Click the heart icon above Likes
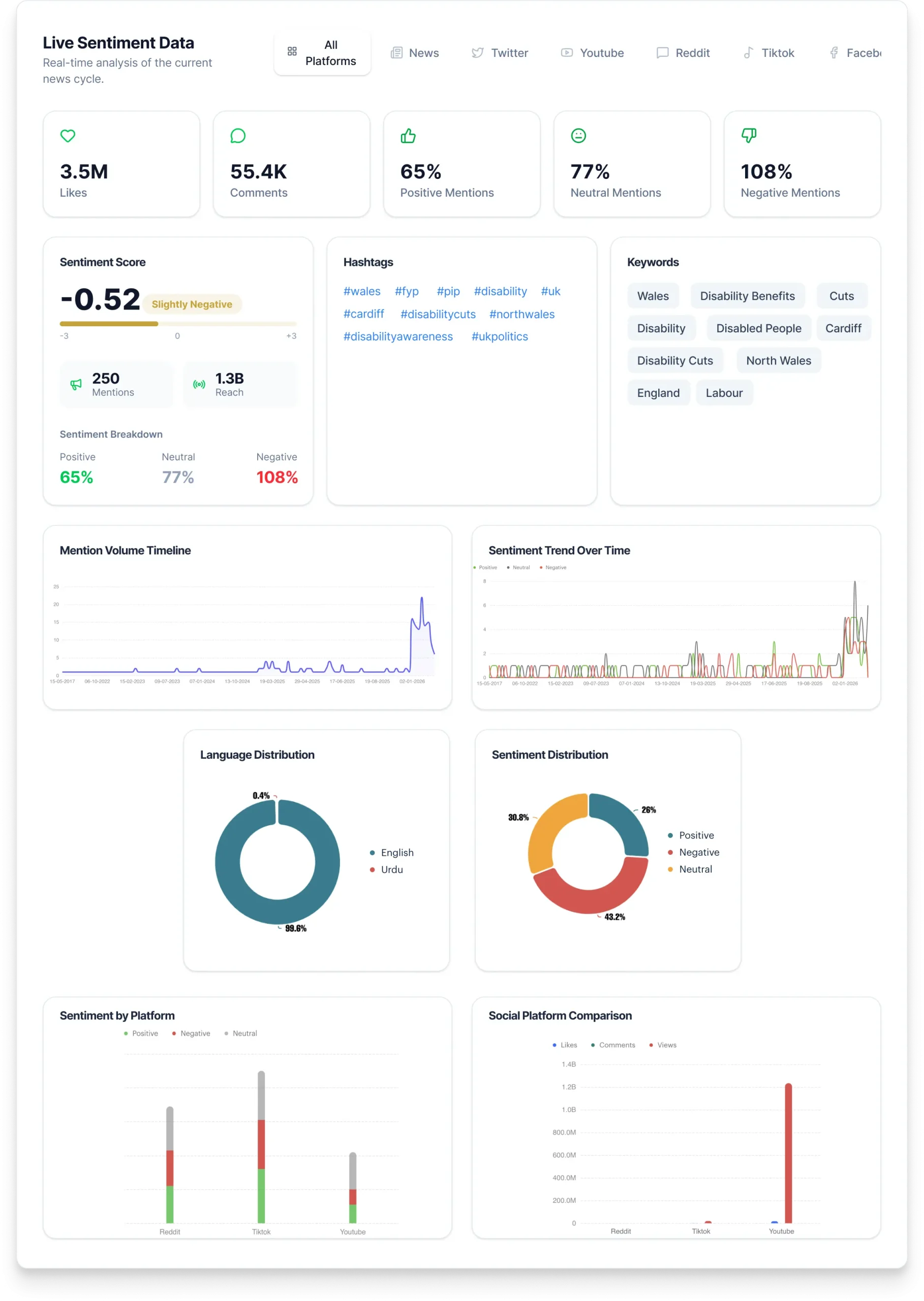 tap(68, 136)
